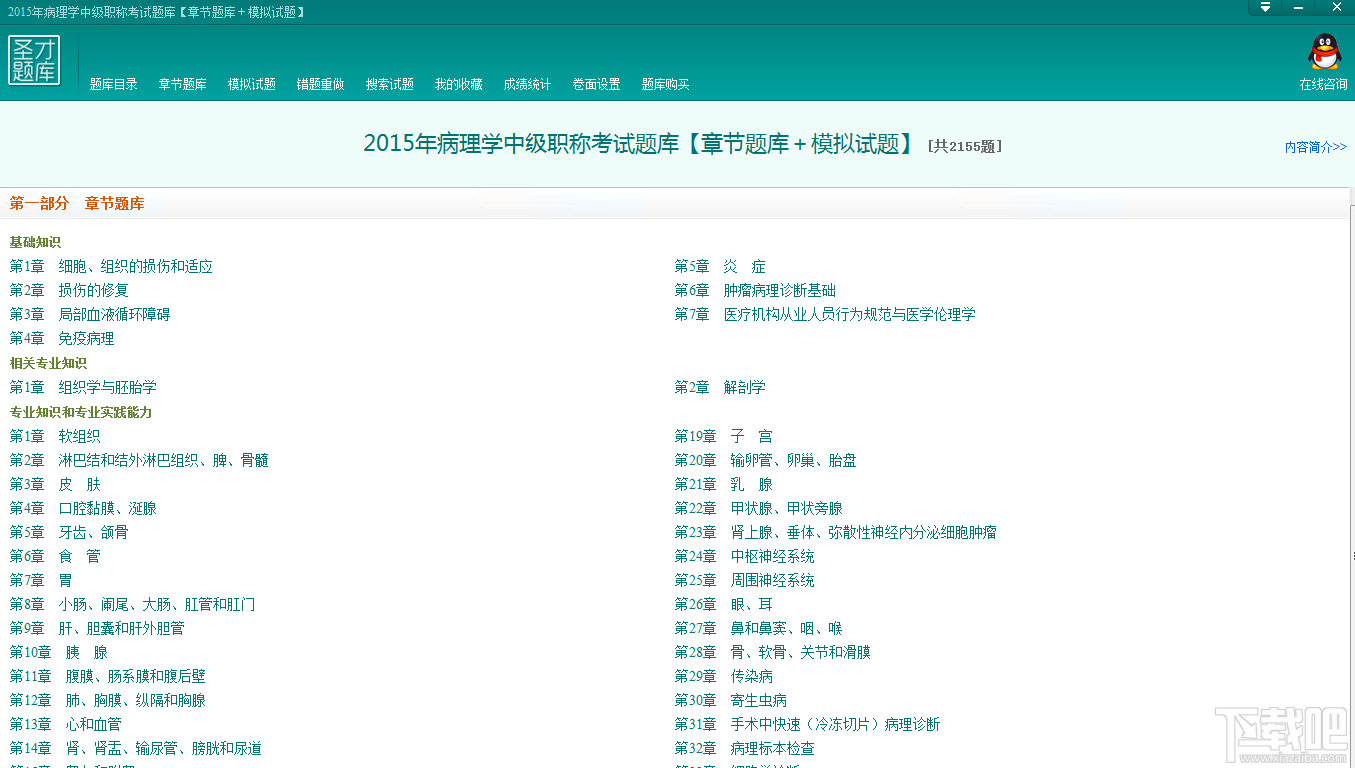The image size is (1355, 768).
Task: Open 第1章 细胞、组织的损伤和适应
Action: pyautogui.click(x=111, y=266)
